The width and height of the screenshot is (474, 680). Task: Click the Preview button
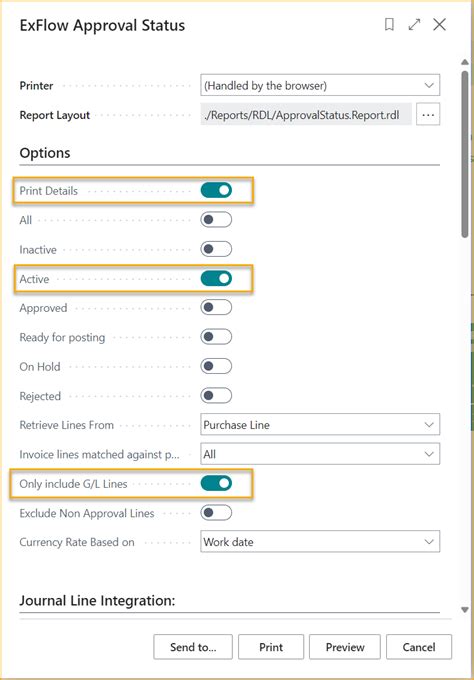[345, 647]
